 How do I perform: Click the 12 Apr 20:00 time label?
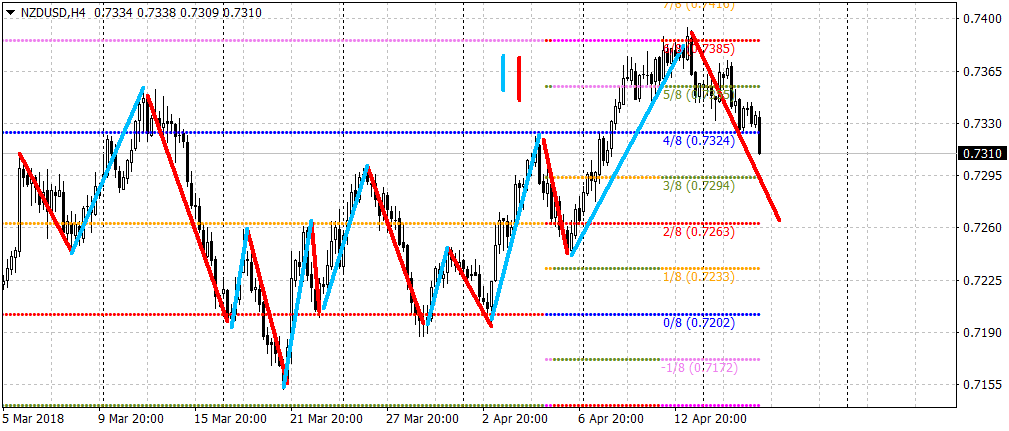[x=710, y=419]
